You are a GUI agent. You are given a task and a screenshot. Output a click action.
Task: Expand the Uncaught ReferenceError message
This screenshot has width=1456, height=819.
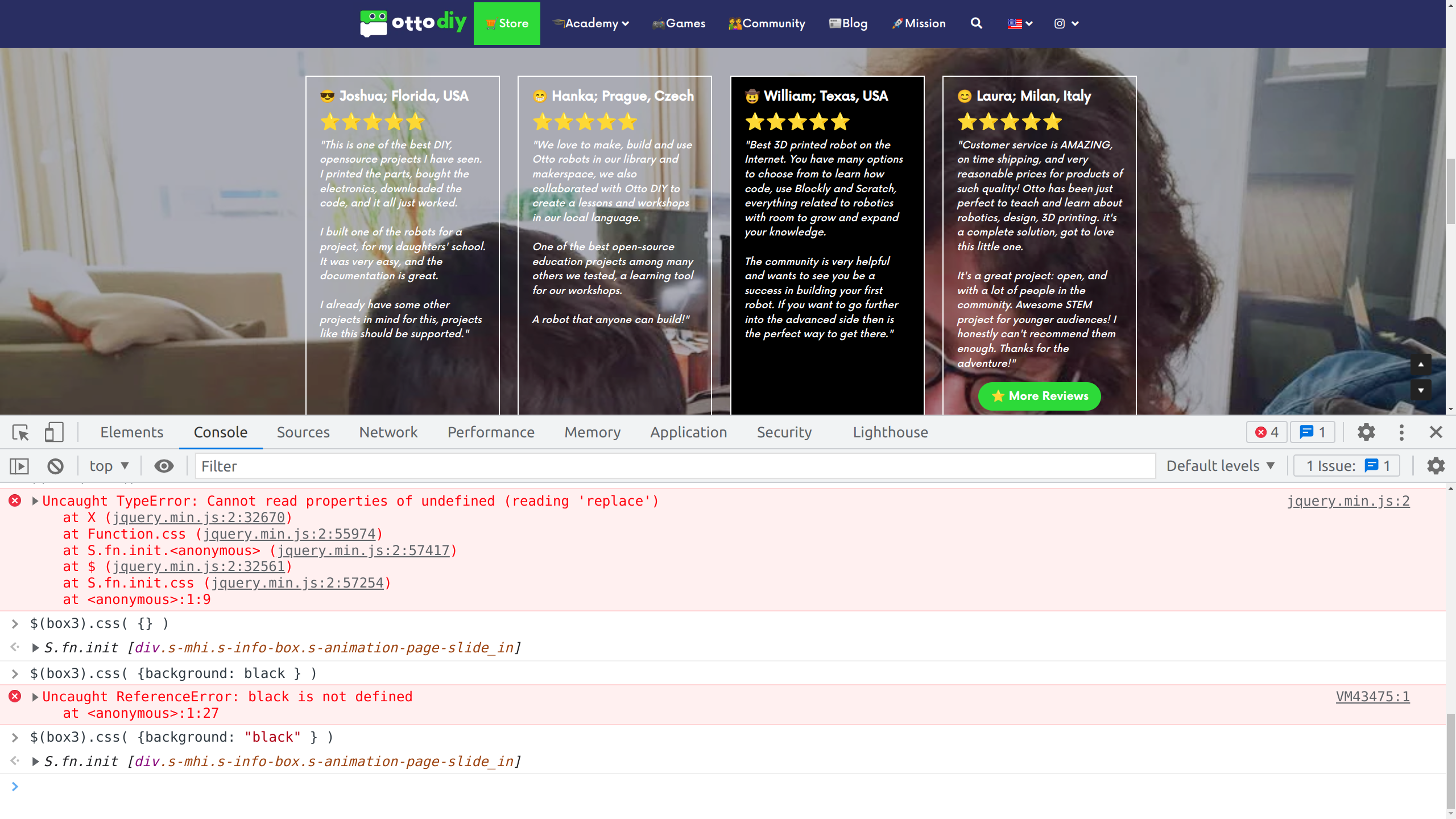[x=35, y=697]
